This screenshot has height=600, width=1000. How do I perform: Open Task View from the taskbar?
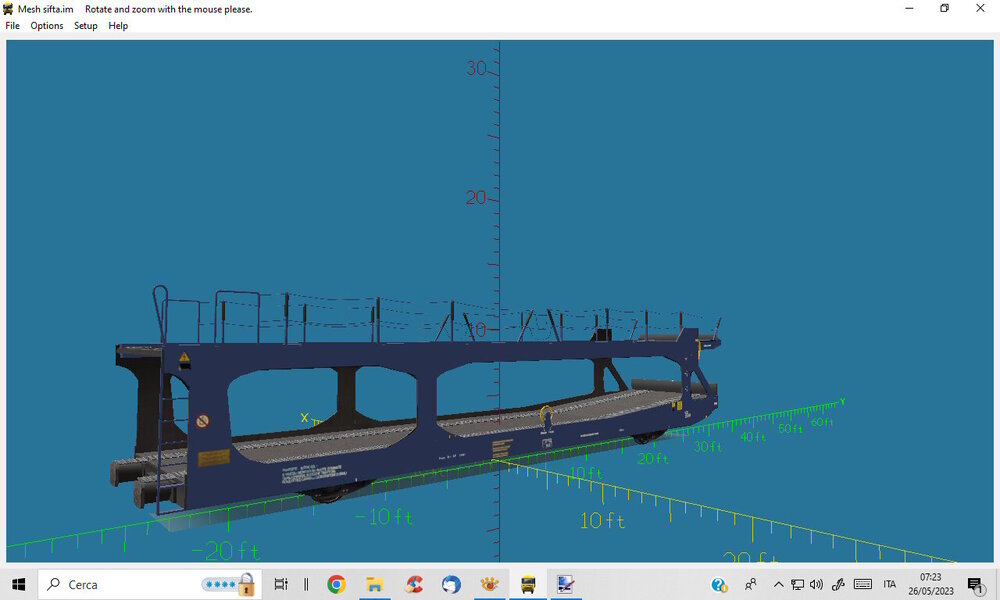click(281, 584)
